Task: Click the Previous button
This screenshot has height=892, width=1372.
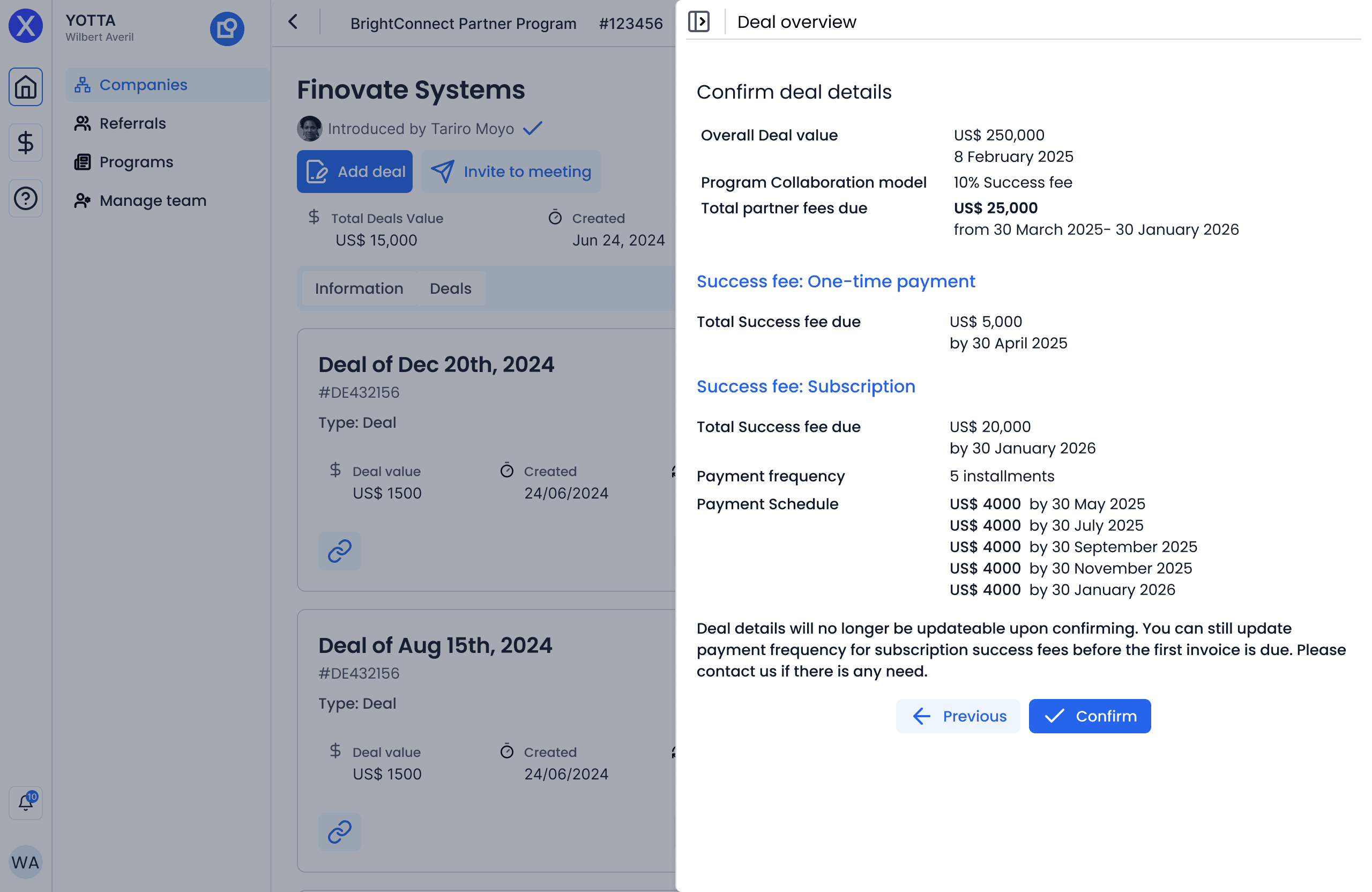Action: pyautogui.click(x=958, y=716)
